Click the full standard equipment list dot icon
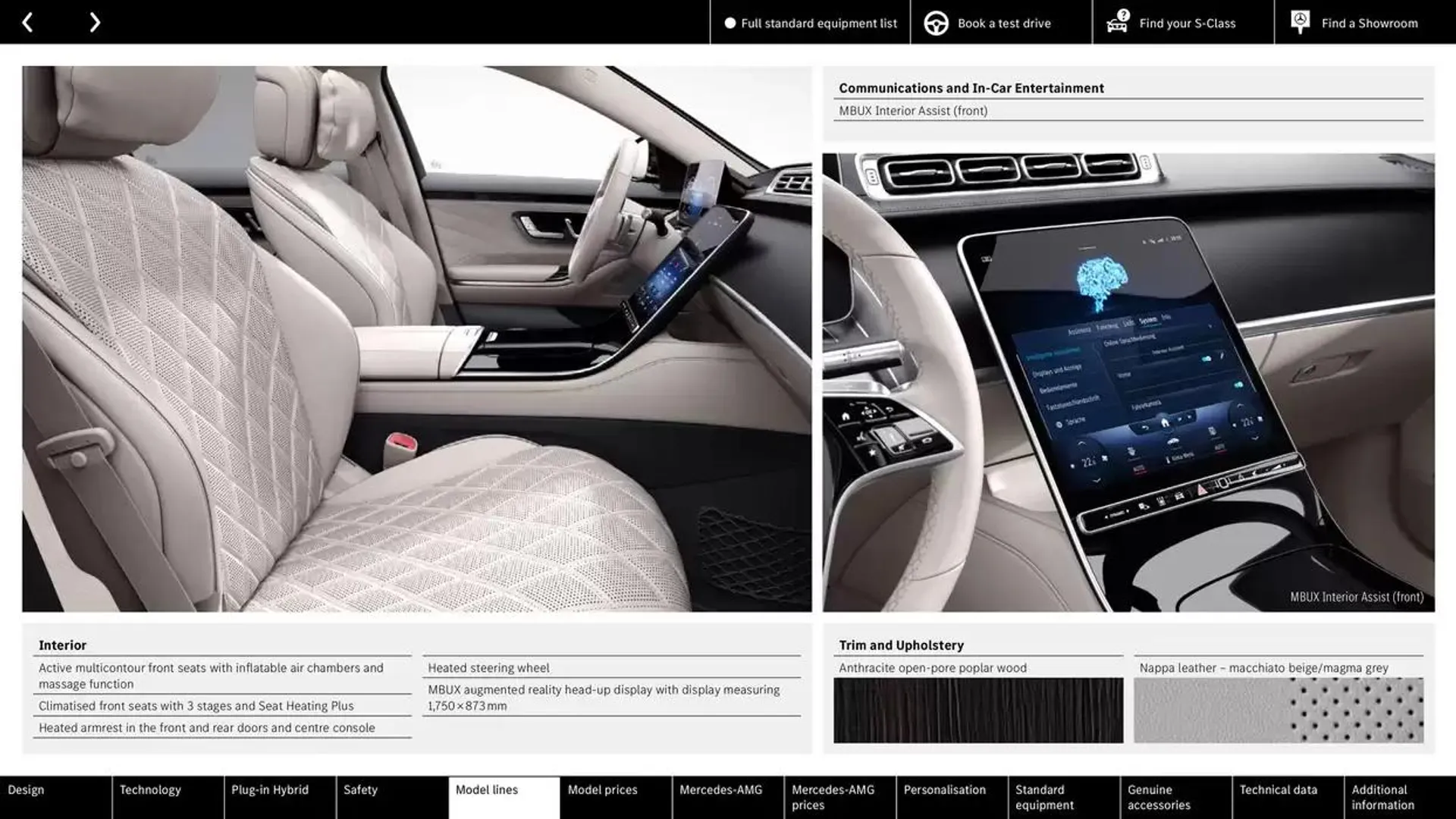This screenshot has height=819, width=1456. 728,22
